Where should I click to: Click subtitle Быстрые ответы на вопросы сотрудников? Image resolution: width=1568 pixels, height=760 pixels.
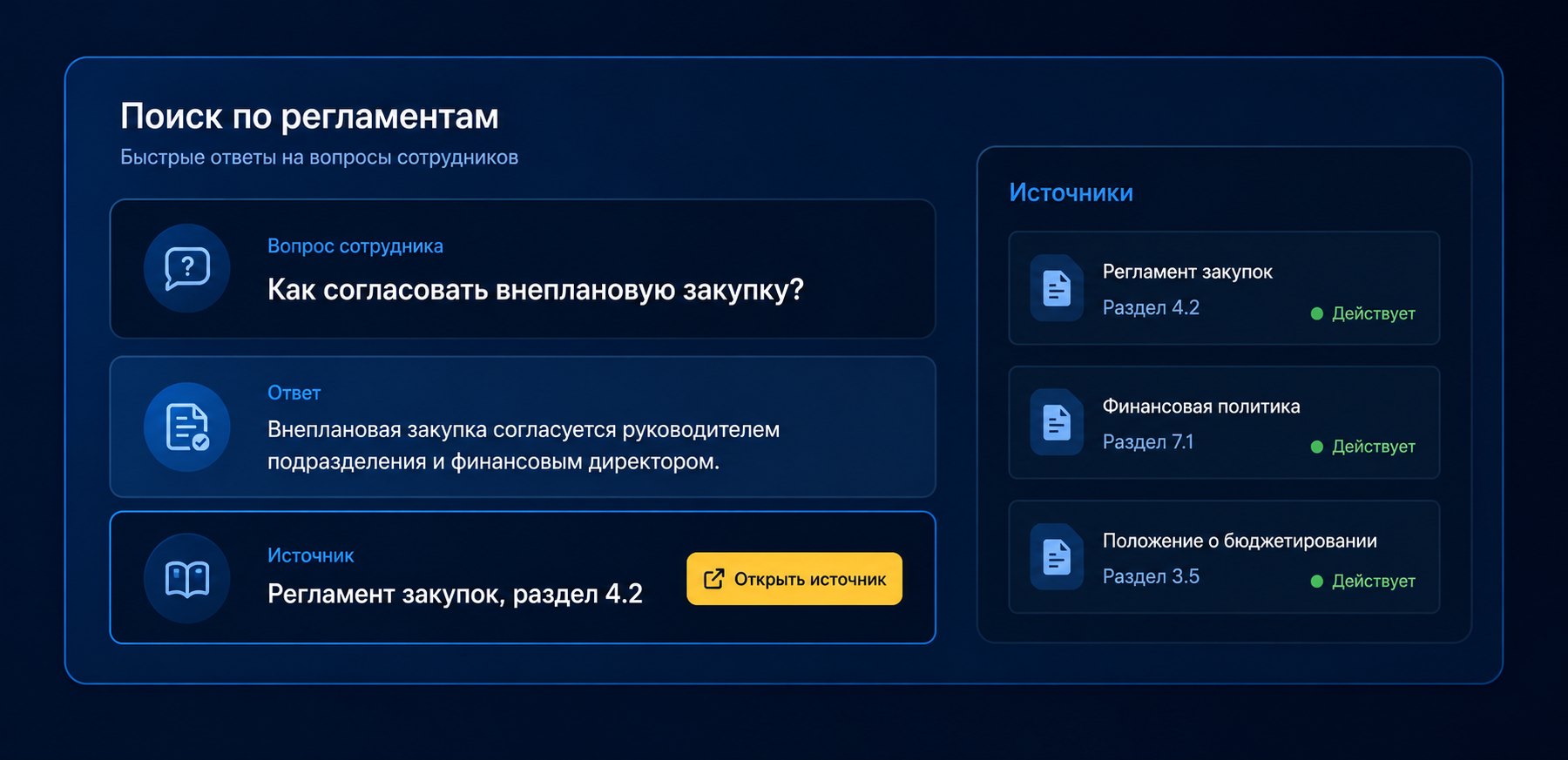click(x=319, y=158)
